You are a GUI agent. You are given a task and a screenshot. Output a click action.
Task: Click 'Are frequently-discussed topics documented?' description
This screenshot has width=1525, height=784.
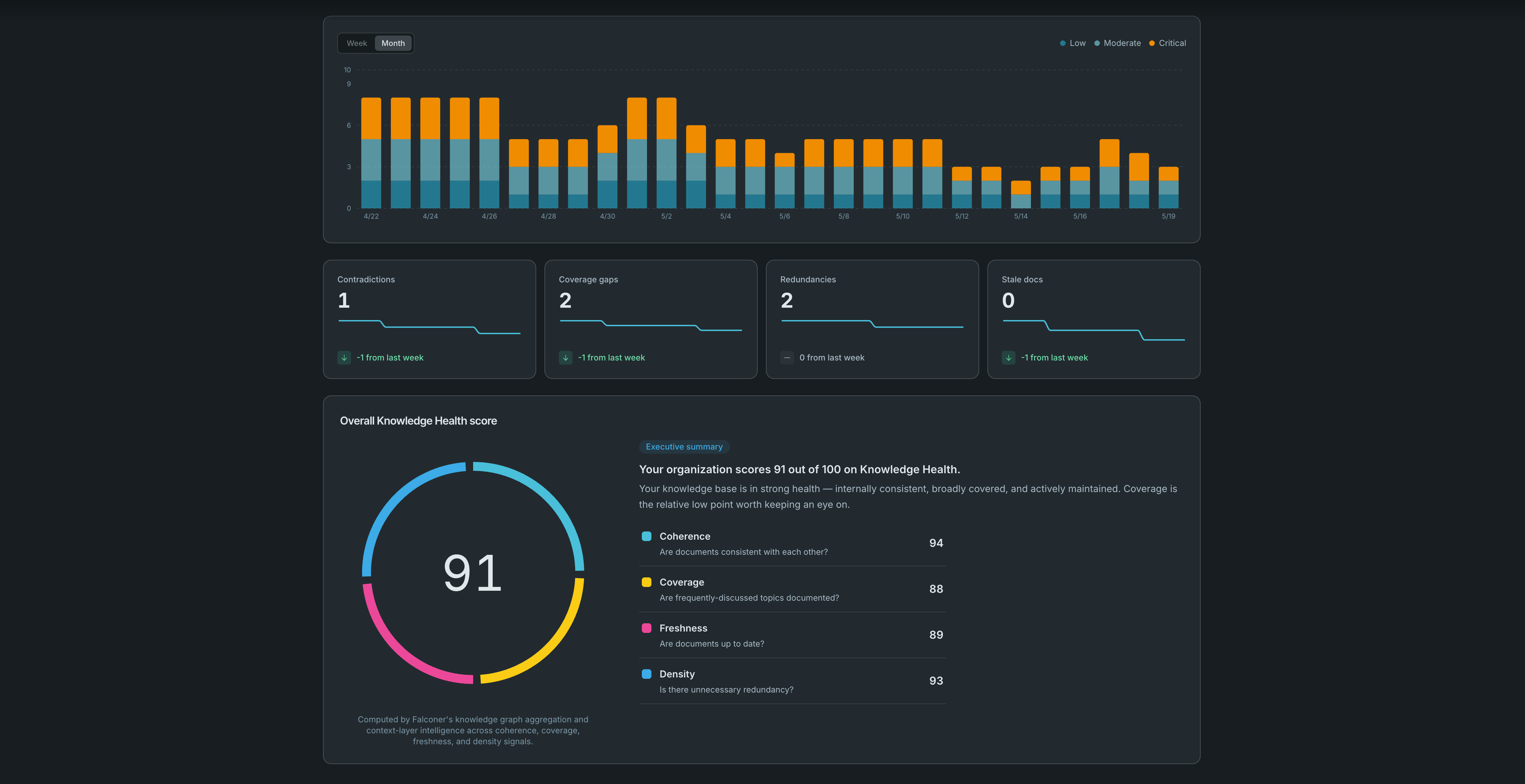pyautogui.click(x=749, y=598)
